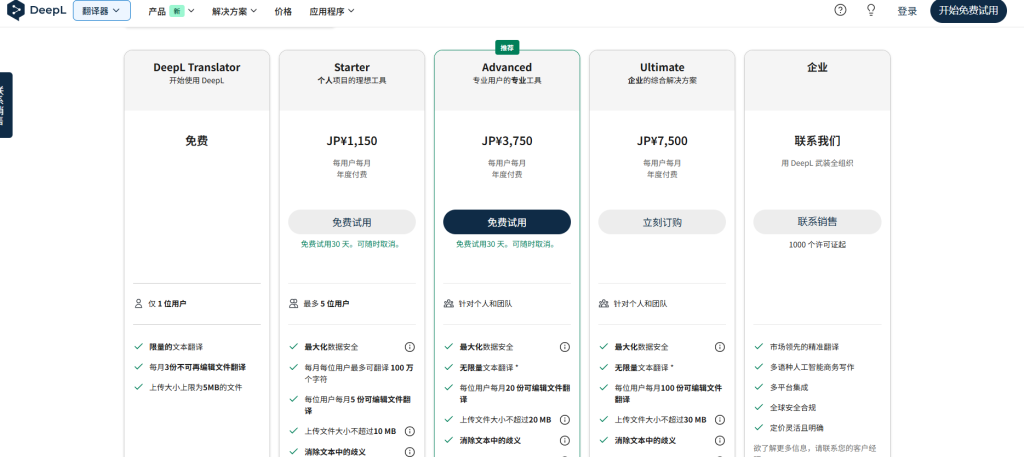Click the feature 多平台集成
This screenshot has width=1024, height=457.
tap(788, 387)
